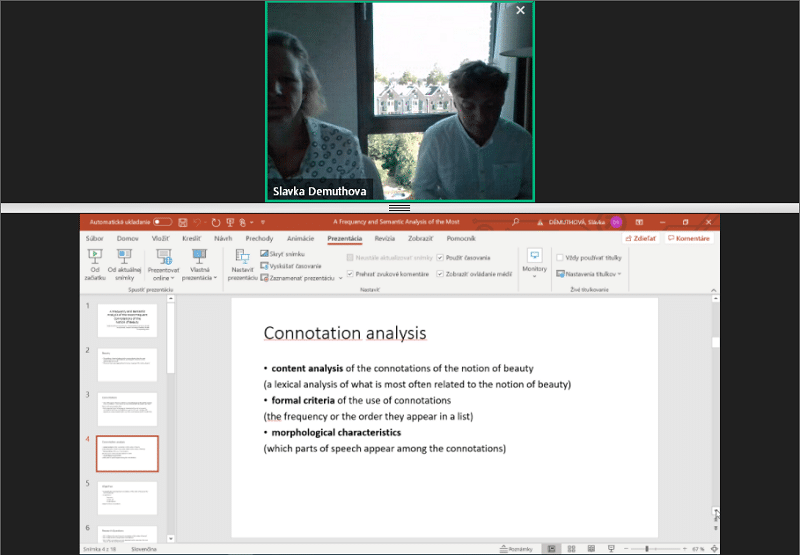This screenshot has height=555, width=800.
Task: Click Skryť snímku to hide slide
Action: click(284, 255)
